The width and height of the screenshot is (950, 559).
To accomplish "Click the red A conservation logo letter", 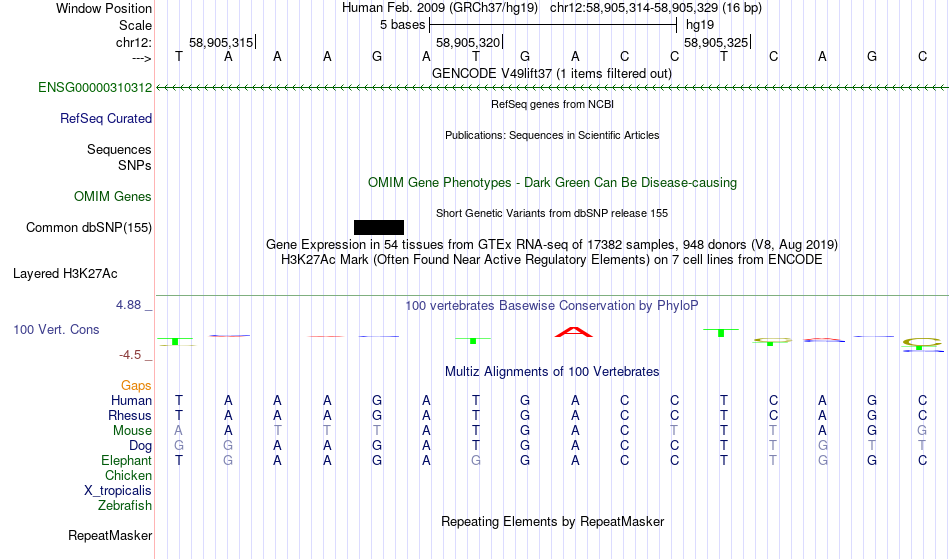I will (574, 332).
